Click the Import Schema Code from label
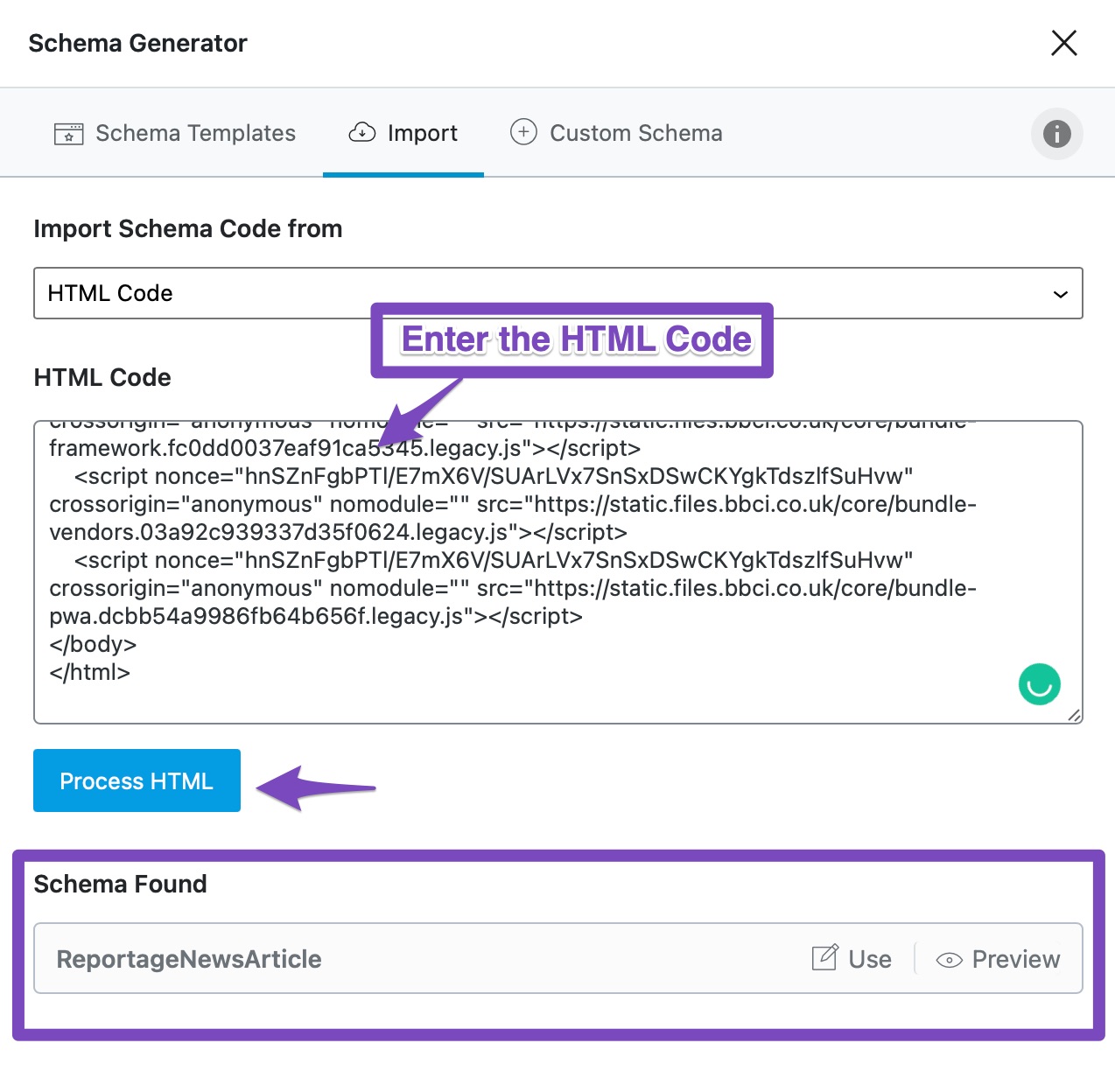Image resolution: width=1115 pixels, height=1092 pixels. pos(188,228)
